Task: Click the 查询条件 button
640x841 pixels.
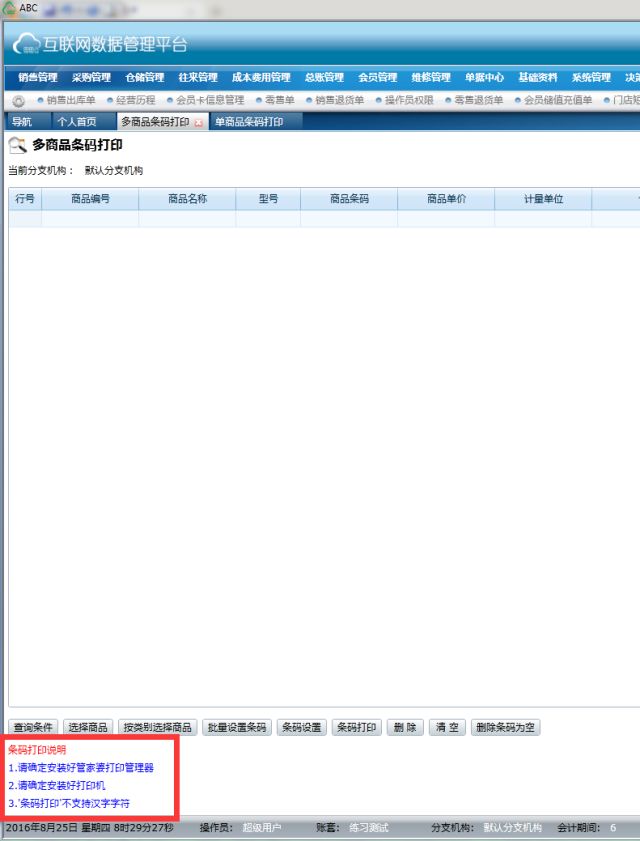Action: (33, 727)
